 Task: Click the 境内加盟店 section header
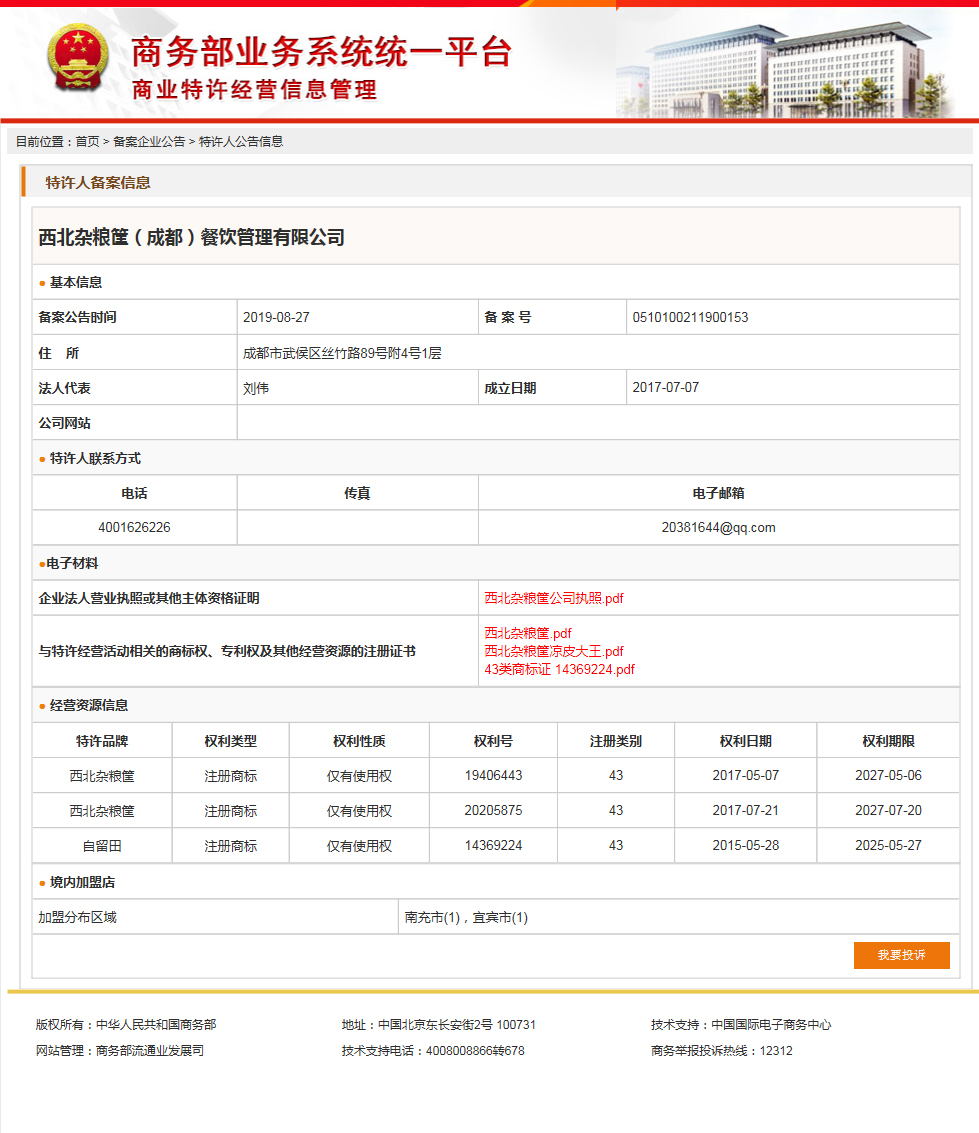pos(82,883)
